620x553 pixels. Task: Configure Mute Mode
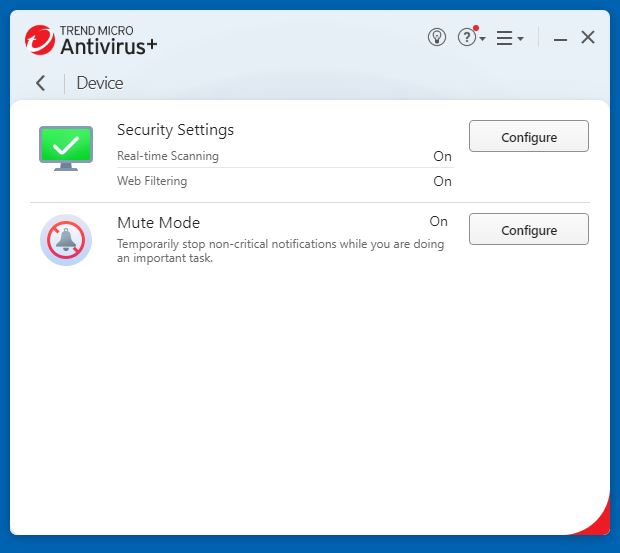click(529, 229)
